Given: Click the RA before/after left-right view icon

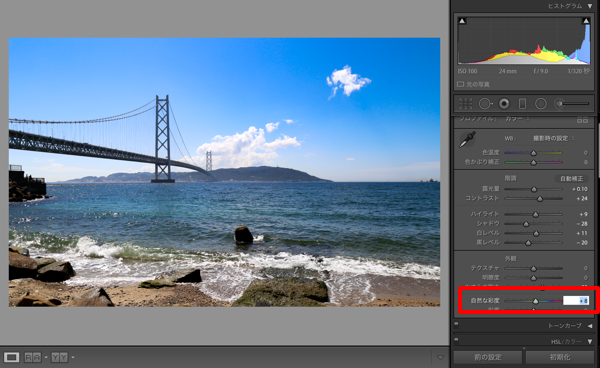Looking at the screenshot, I should pyautogui.click(x=33, y=357).
